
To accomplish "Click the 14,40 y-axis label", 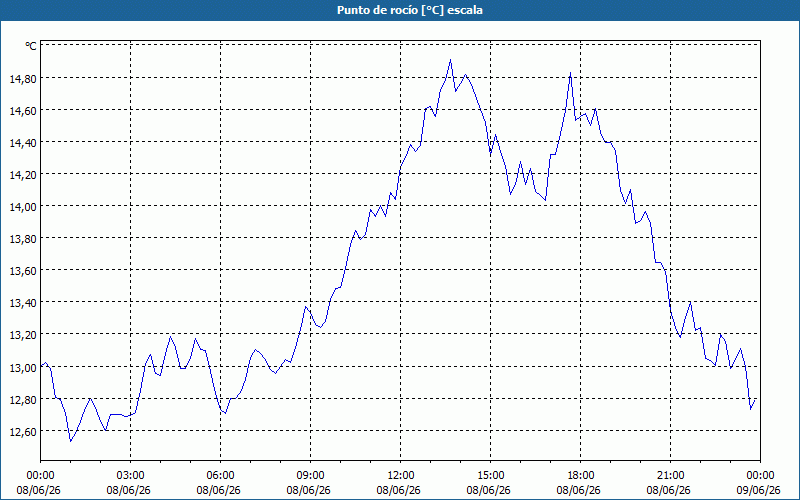I will 23,143.
